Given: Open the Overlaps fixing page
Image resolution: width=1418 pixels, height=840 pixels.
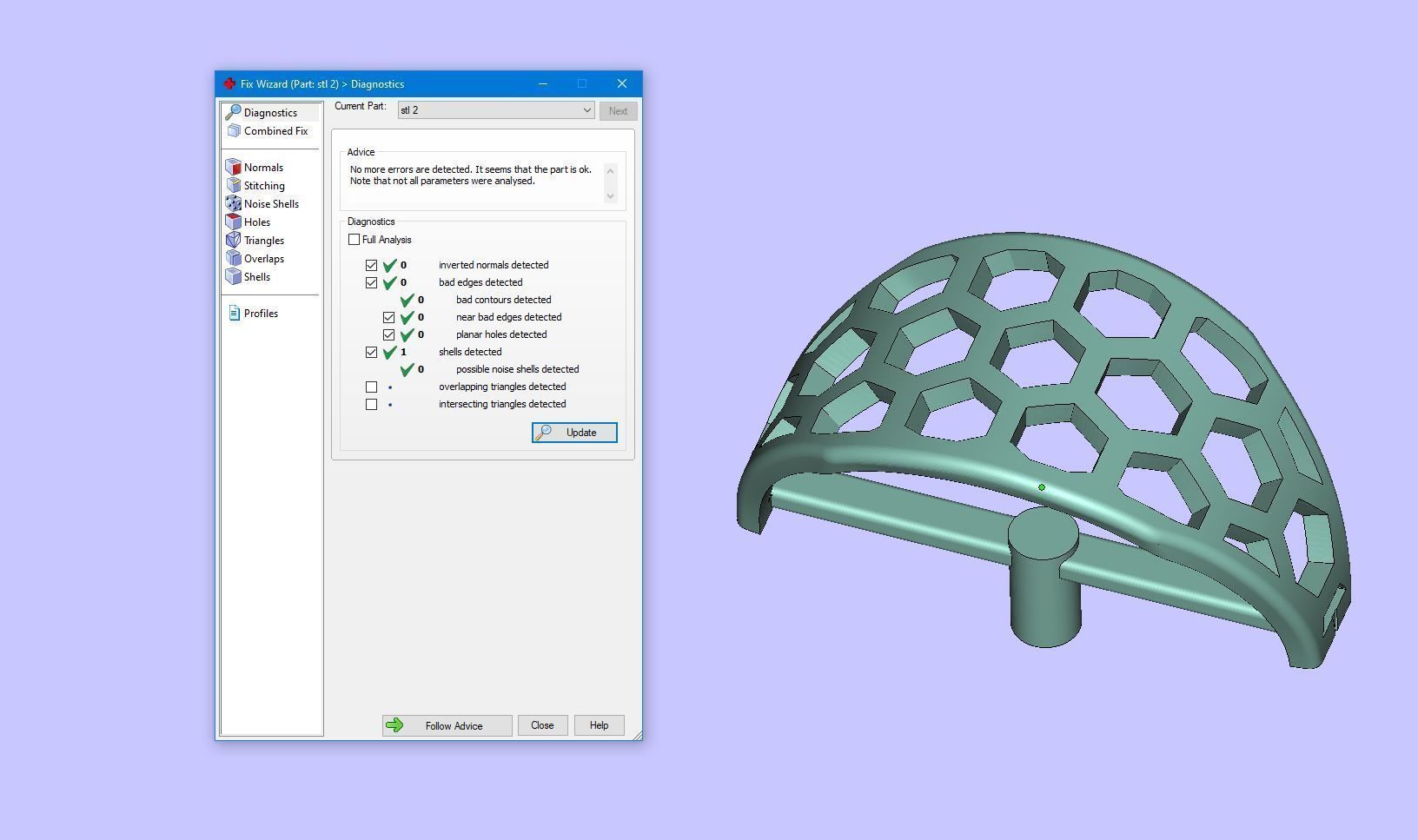Looking at the screenshot, I should pyautogui.click(x=264, y=259).
